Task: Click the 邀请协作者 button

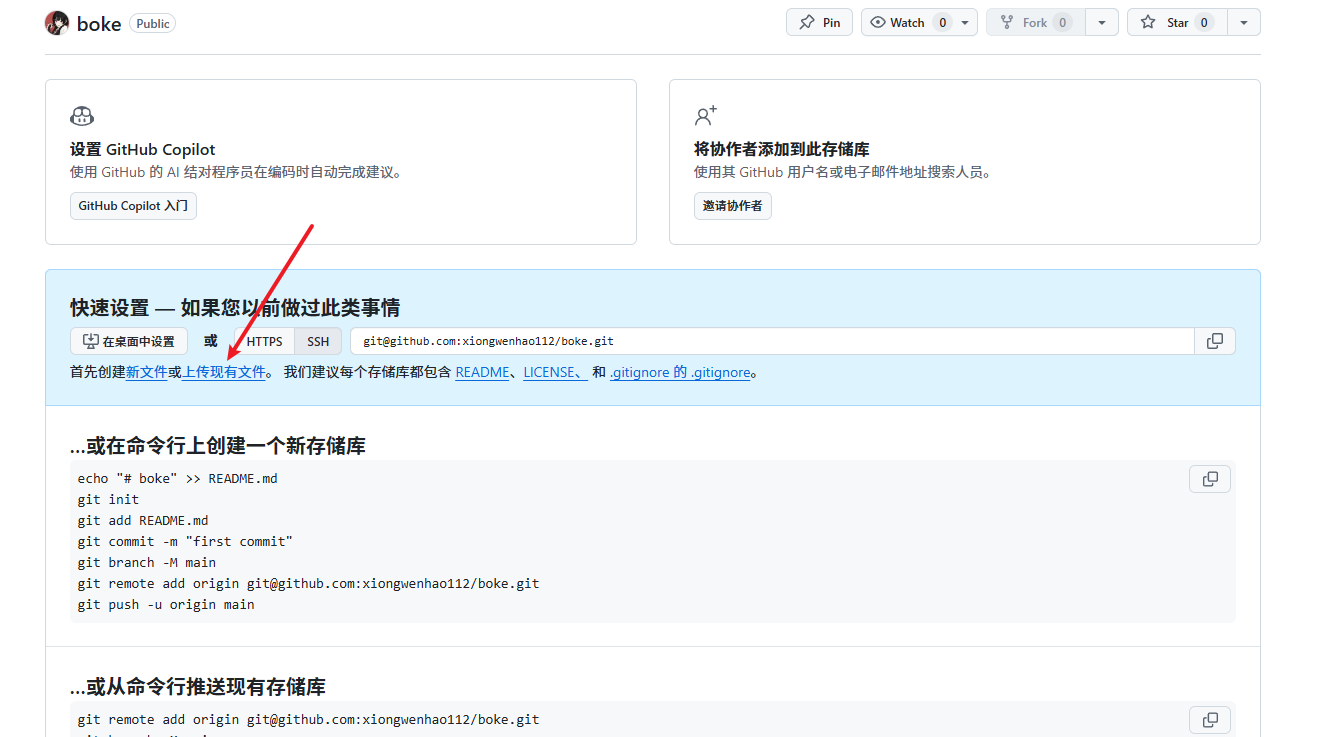Action: 733,206
